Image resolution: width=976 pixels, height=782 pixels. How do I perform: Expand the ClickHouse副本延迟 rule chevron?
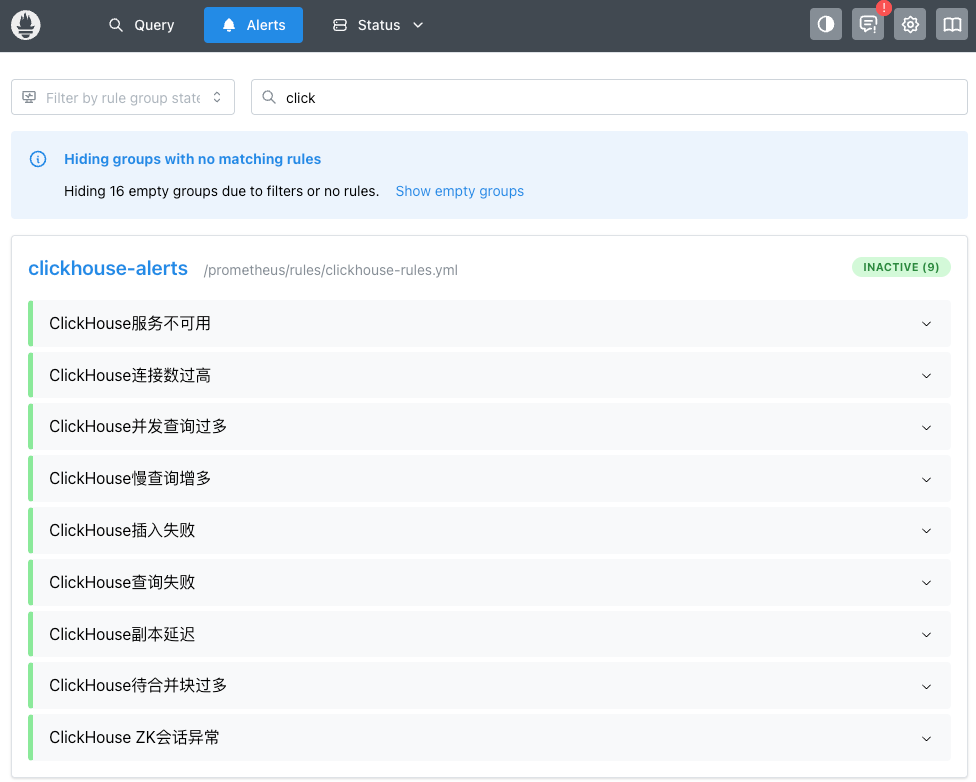click(926, 635)
